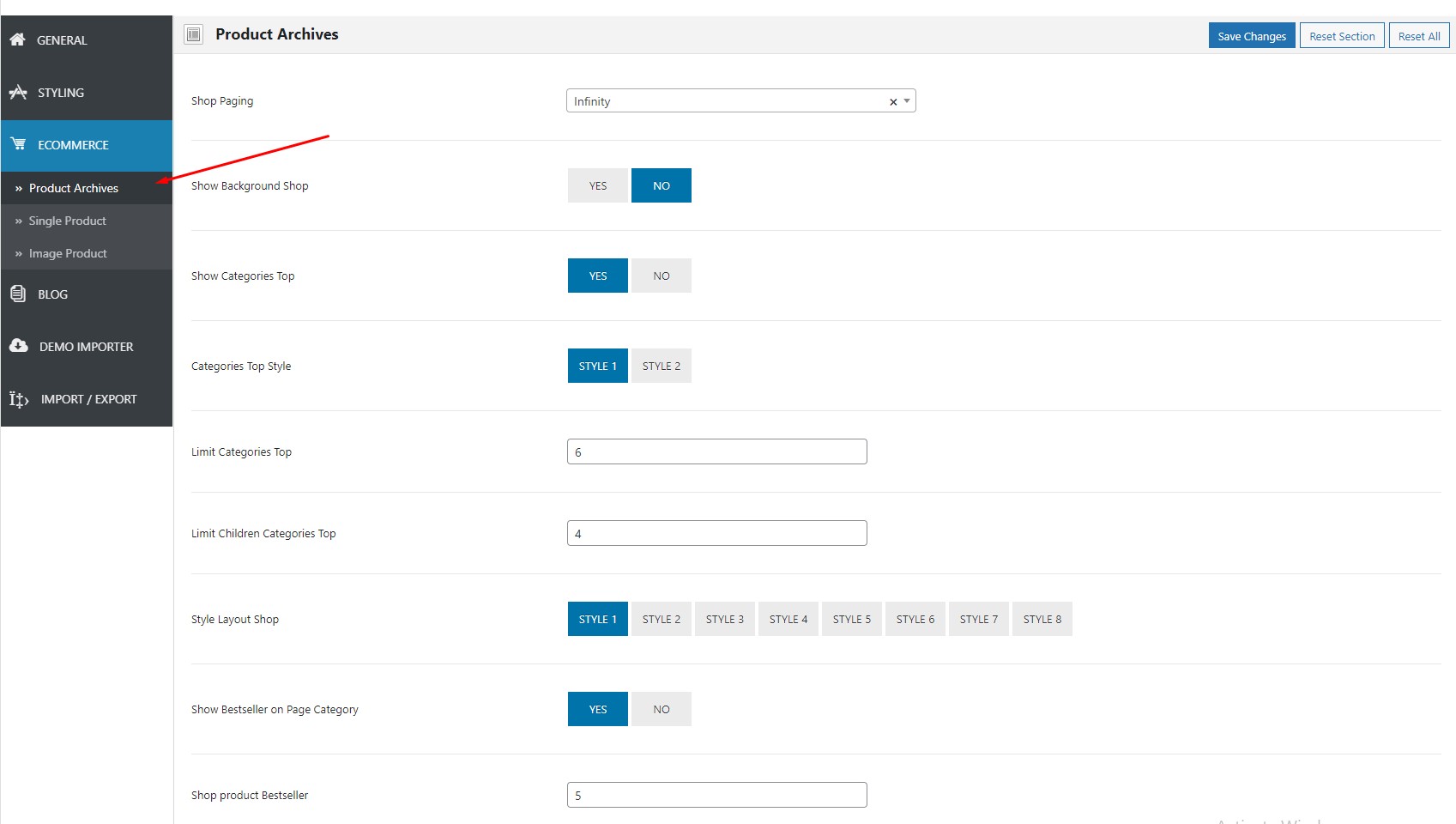
Task: Focus the Shop product Bestseller field
Action: [x=717, y=795]
